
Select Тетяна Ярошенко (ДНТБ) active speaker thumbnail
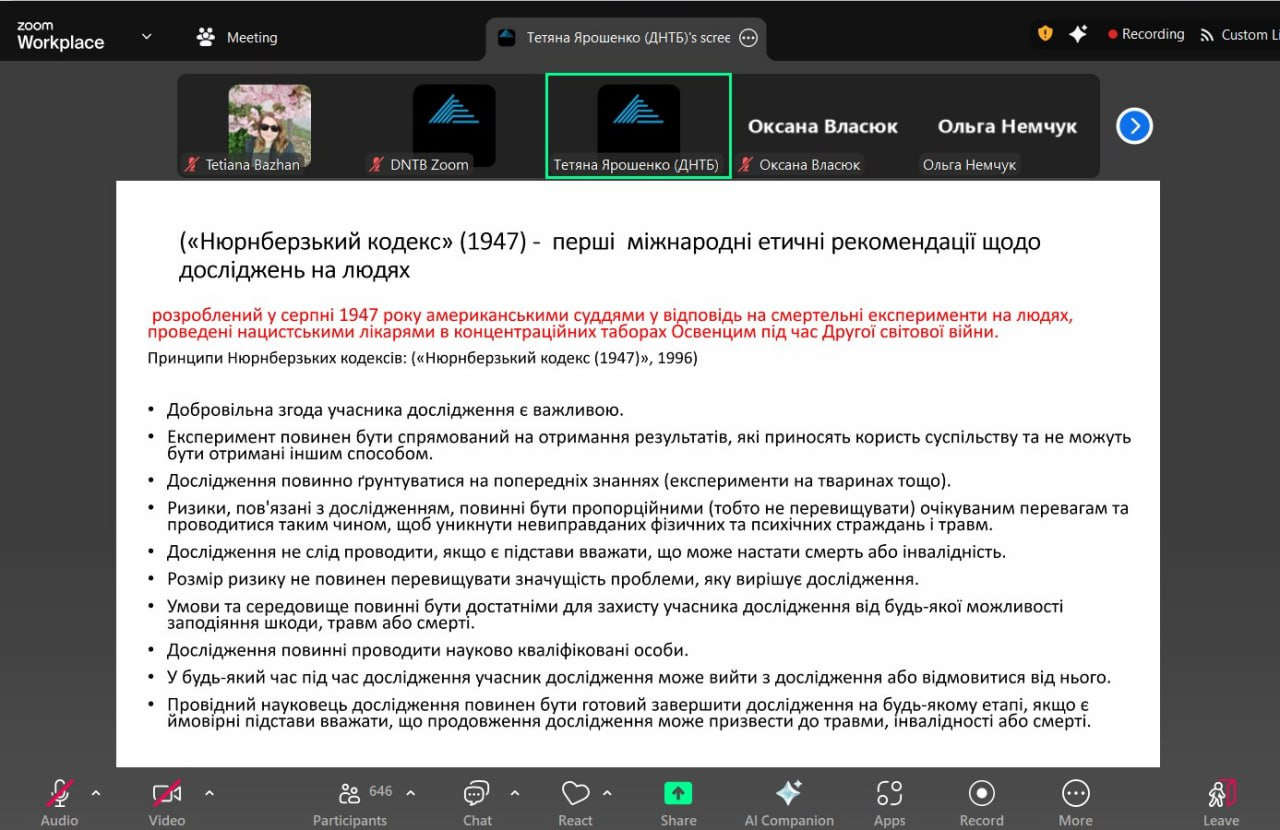[x=638, y=126]
